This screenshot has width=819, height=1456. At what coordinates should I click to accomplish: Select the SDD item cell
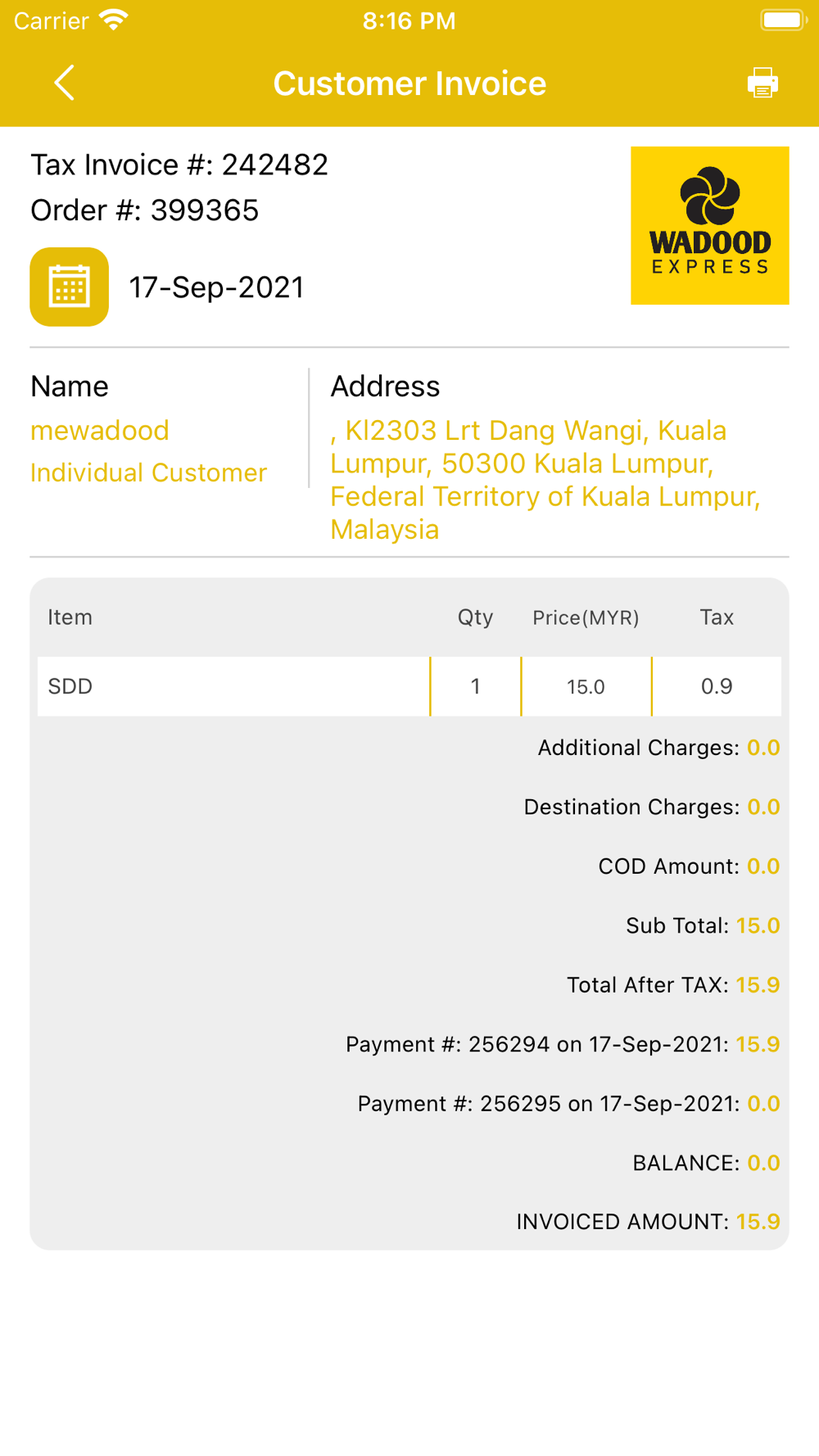(x=233, y=686)
